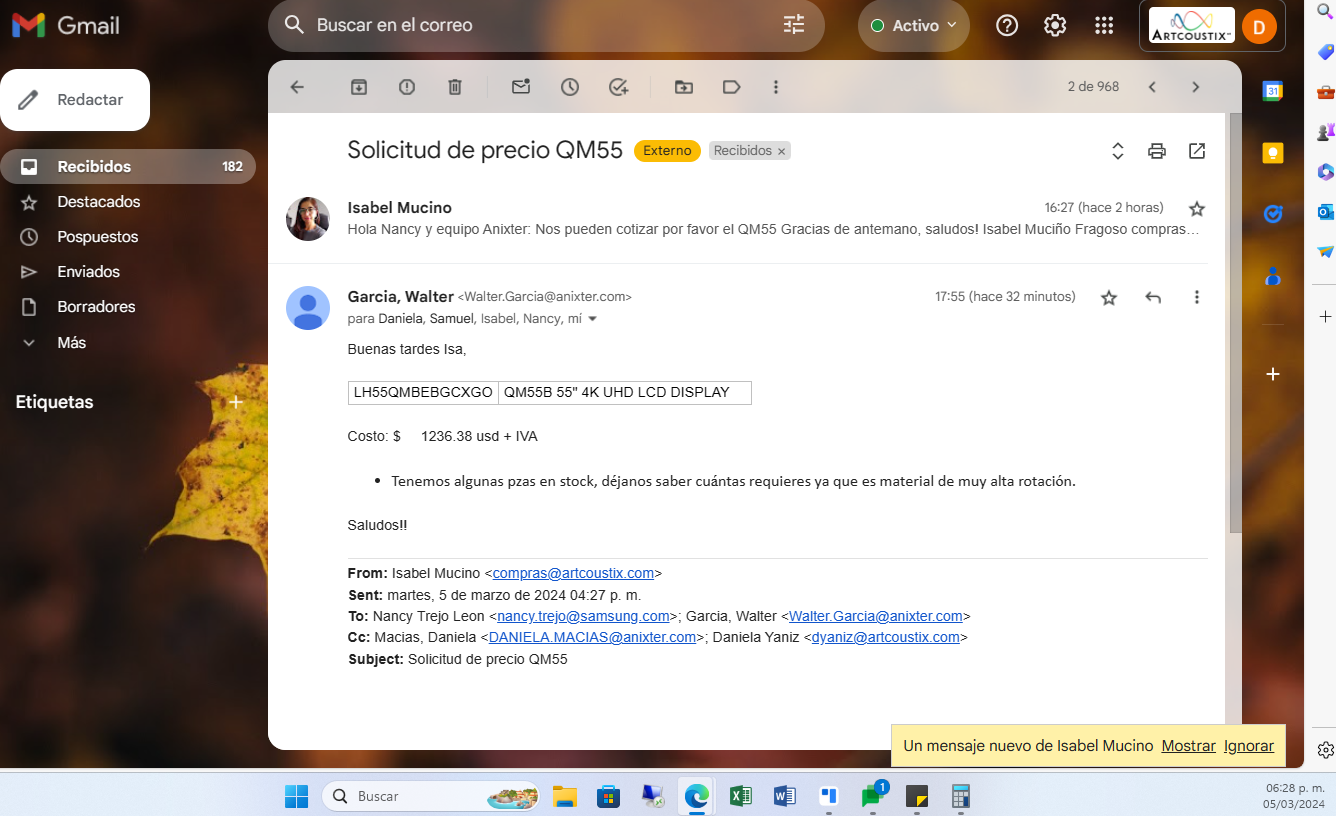Open Google Contacts side panel
1336x816 pixels.
tap(1273, 276)
